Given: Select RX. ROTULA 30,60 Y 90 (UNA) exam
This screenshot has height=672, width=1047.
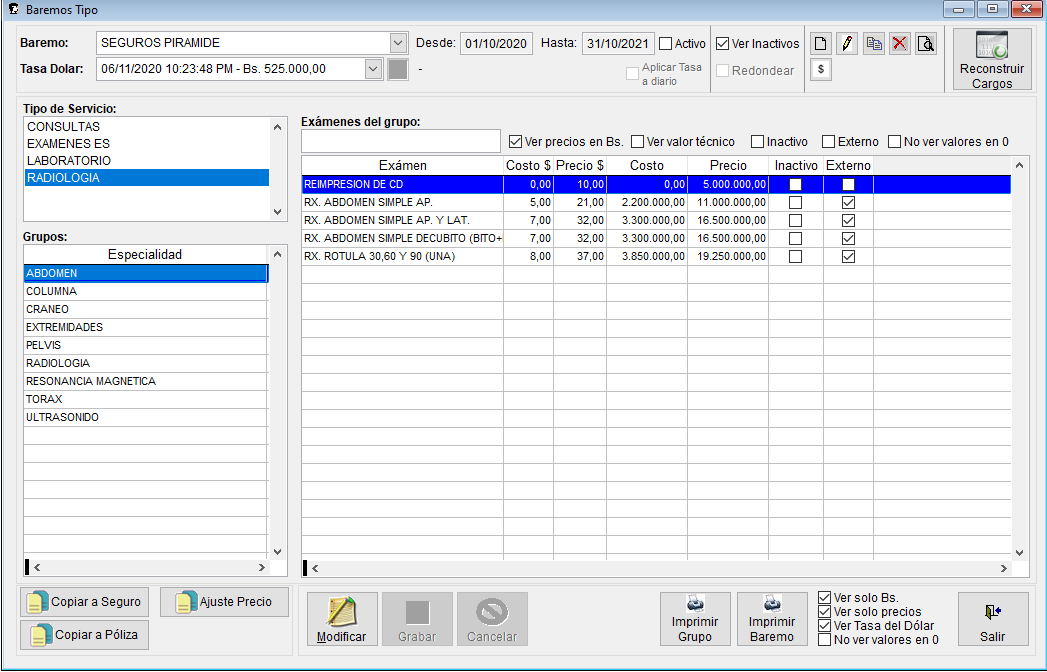Looking at the screenshot, I should tap(656, 257).
